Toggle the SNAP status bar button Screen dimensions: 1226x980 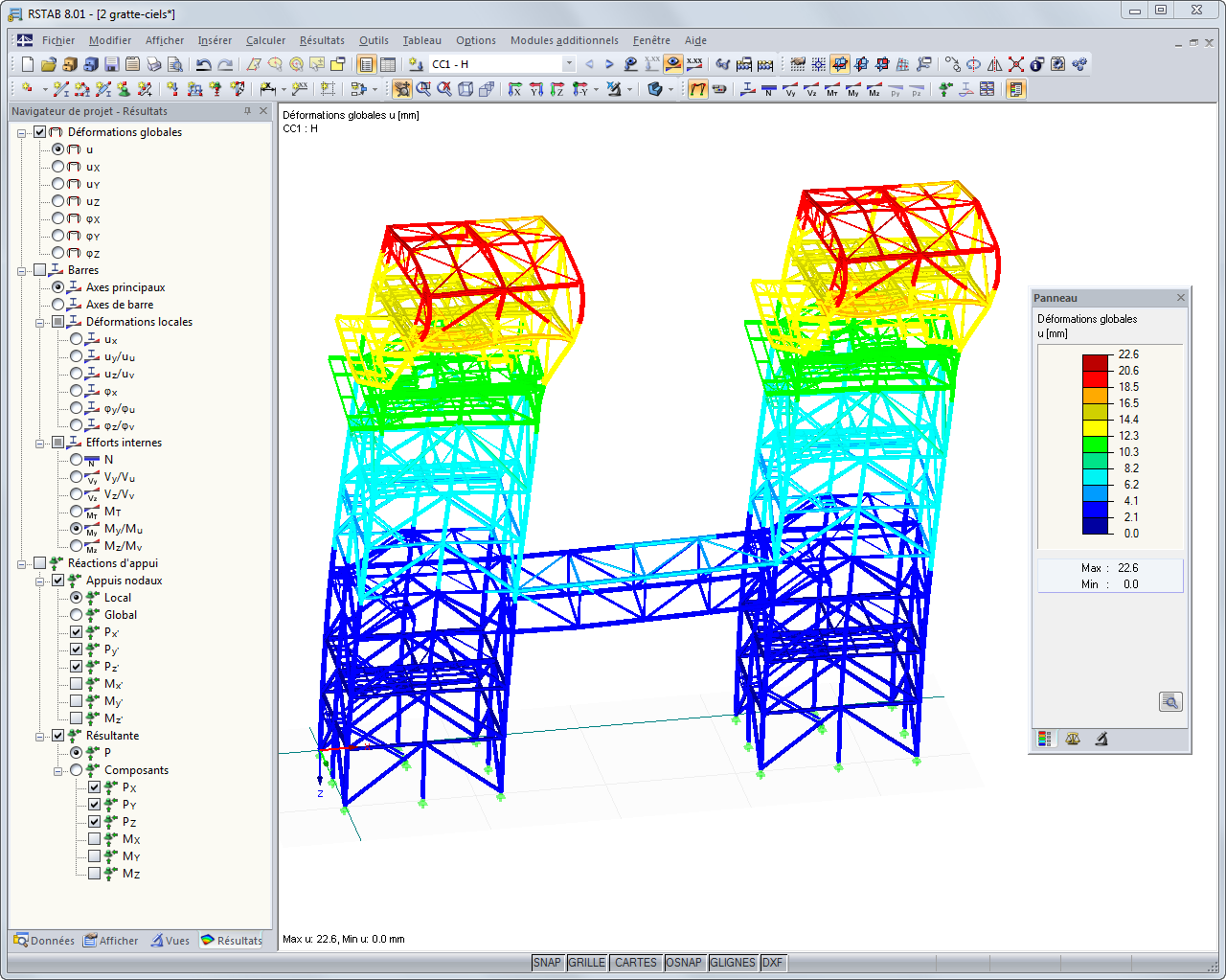(547, 963)
